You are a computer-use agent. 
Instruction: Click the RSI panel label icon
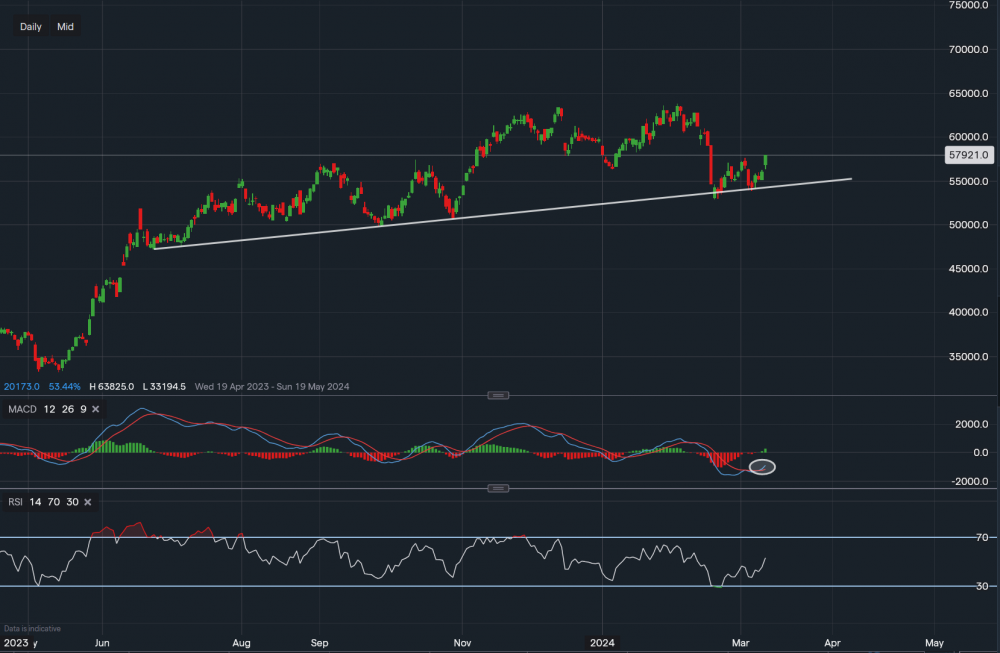point(16,501)
